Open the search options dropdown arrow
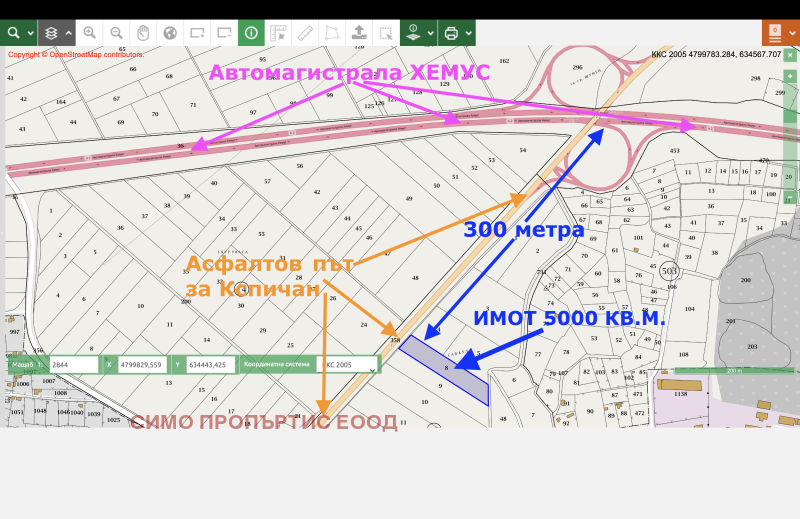Viewport: 800px width, 519px height. [30, 33]
